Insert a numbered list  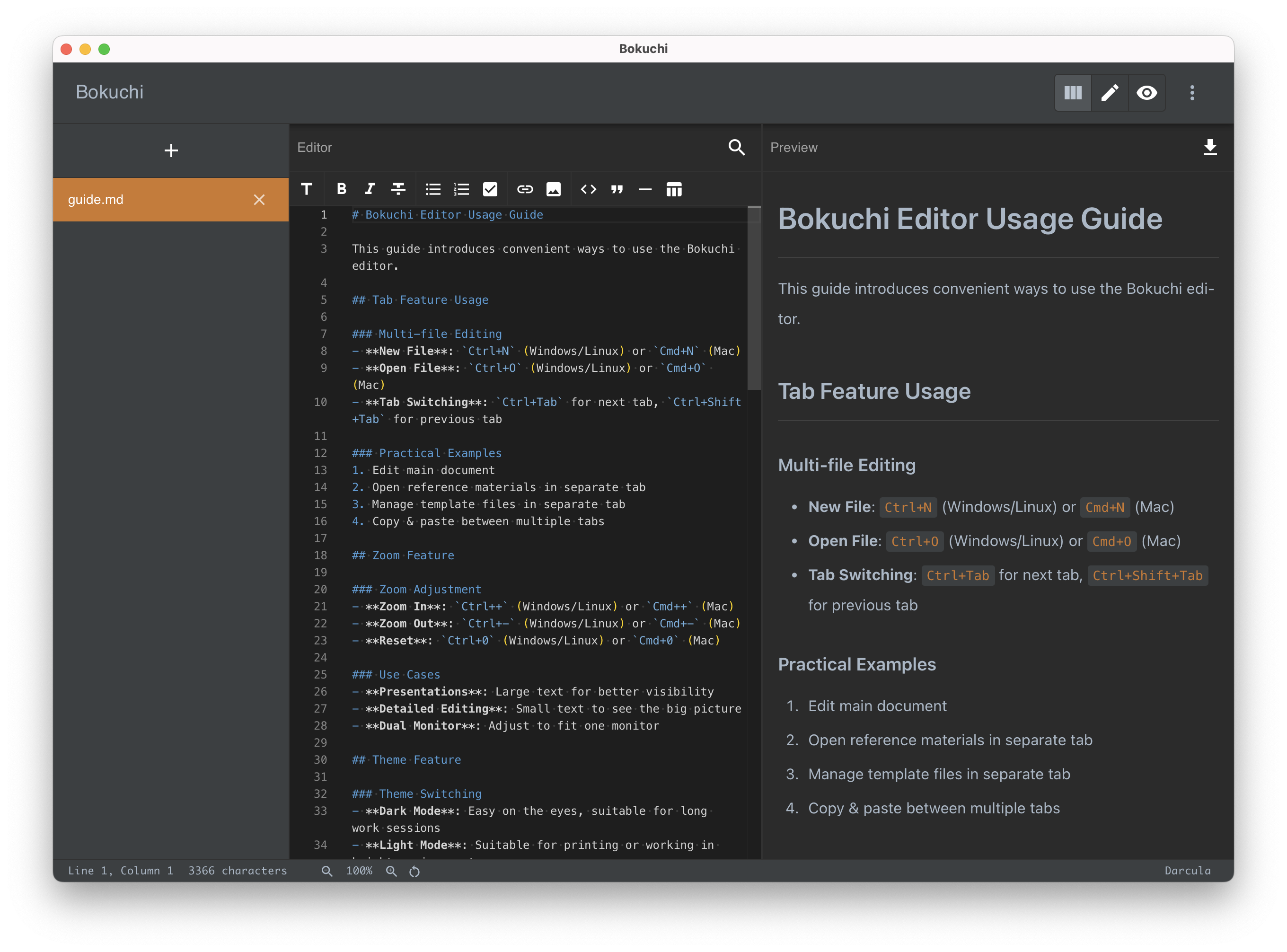[x=462, y=189]
